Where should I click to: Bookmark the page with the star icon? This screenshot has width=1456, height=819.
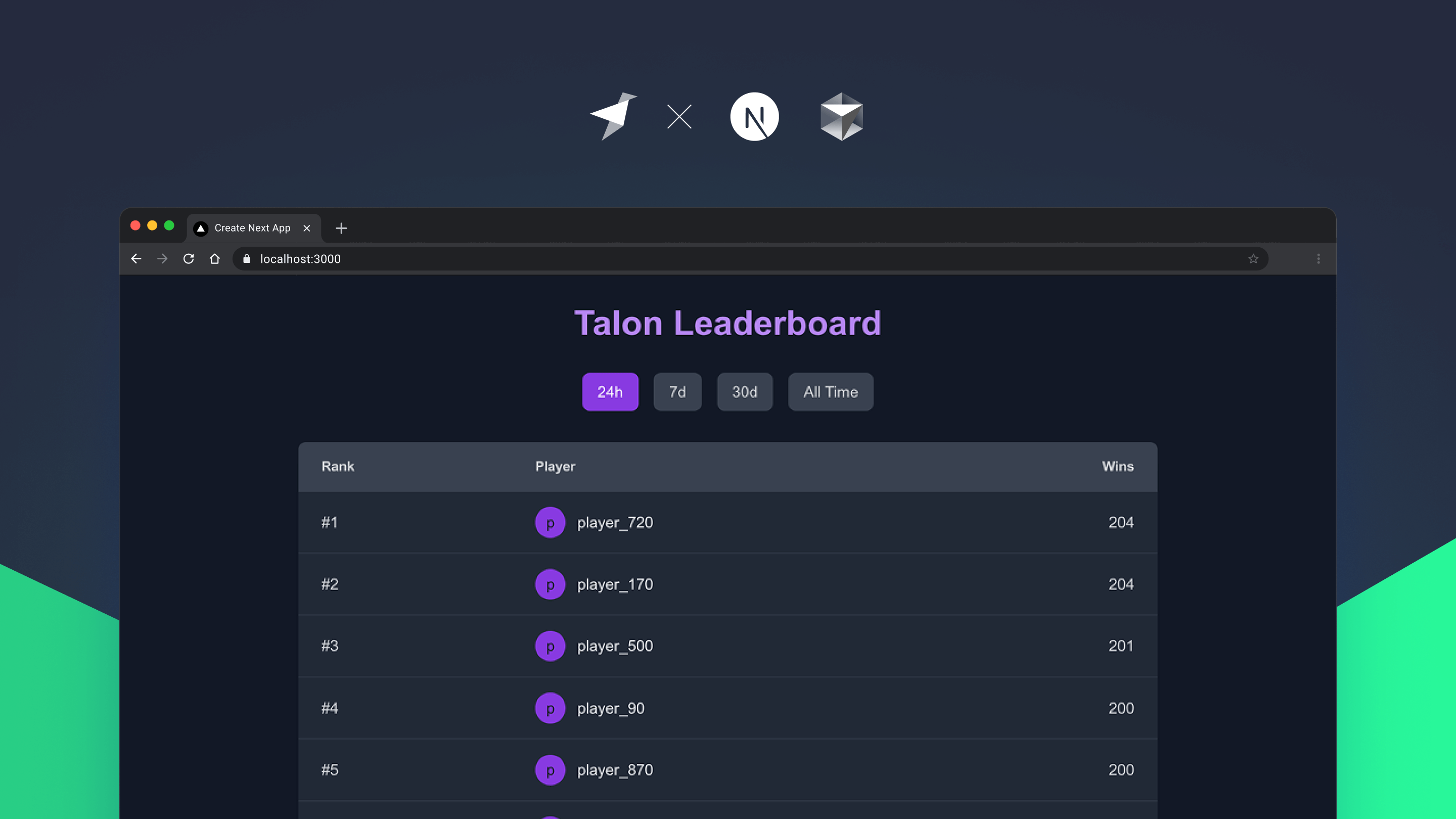1253,259
